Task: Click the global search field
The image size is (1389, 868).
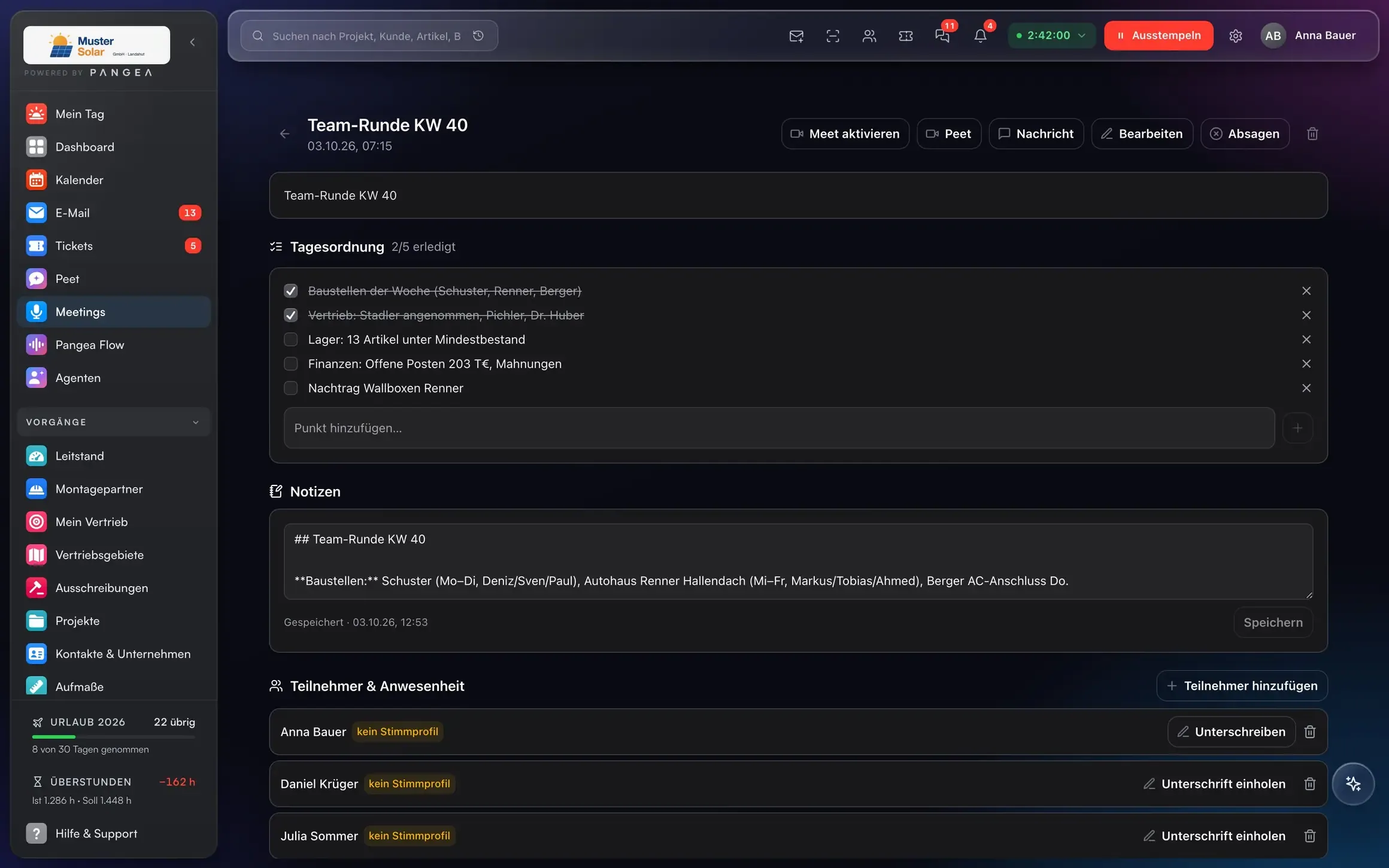Action: pos(369,36)
